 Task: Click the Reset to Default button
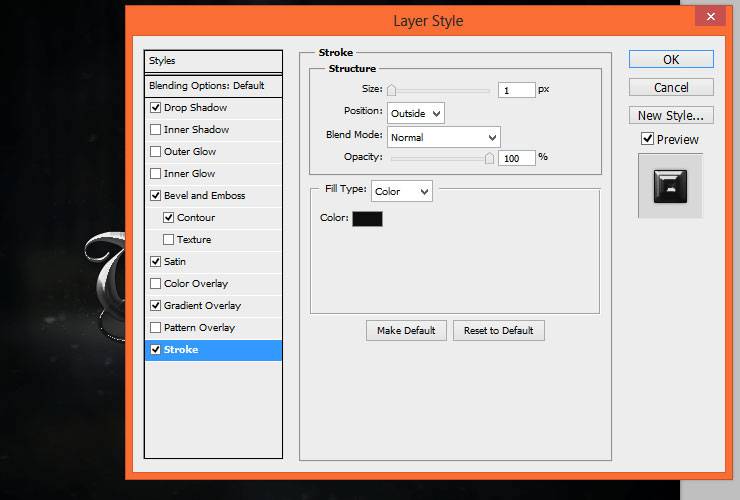coord(499,331)
